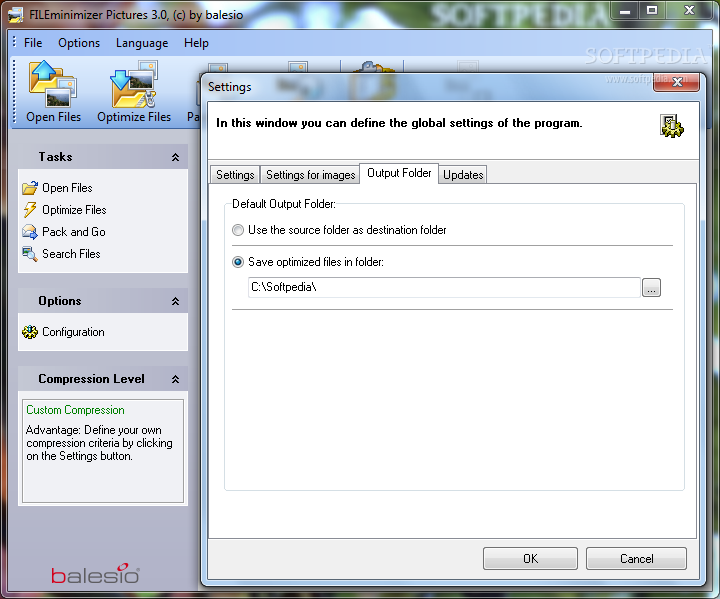720x599 pixels.
Task: Switch to Settings for images tab
Action: pos(310,175)
